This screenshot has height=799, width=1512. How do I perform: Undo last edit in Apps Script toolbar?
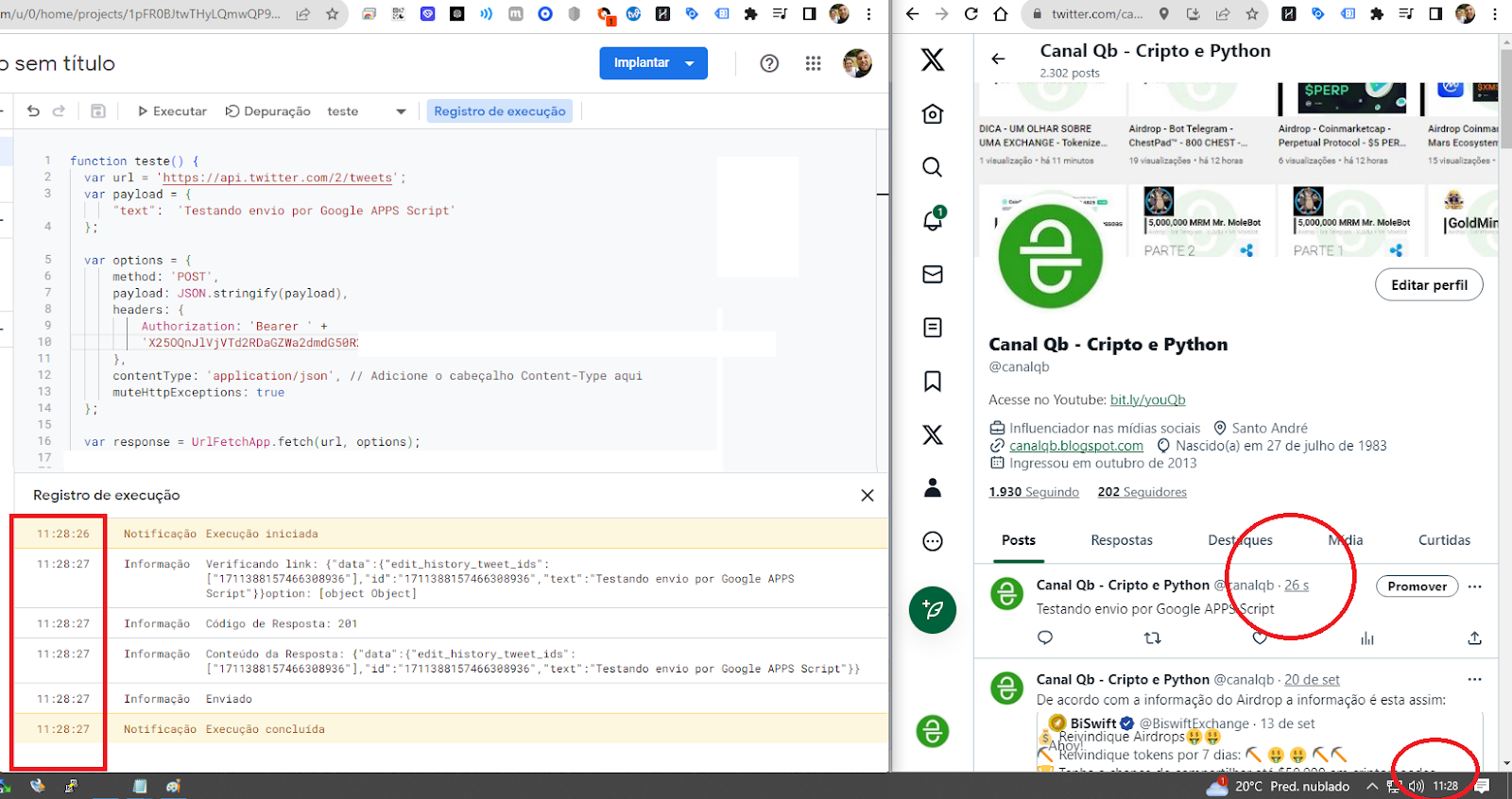(33, 110)
